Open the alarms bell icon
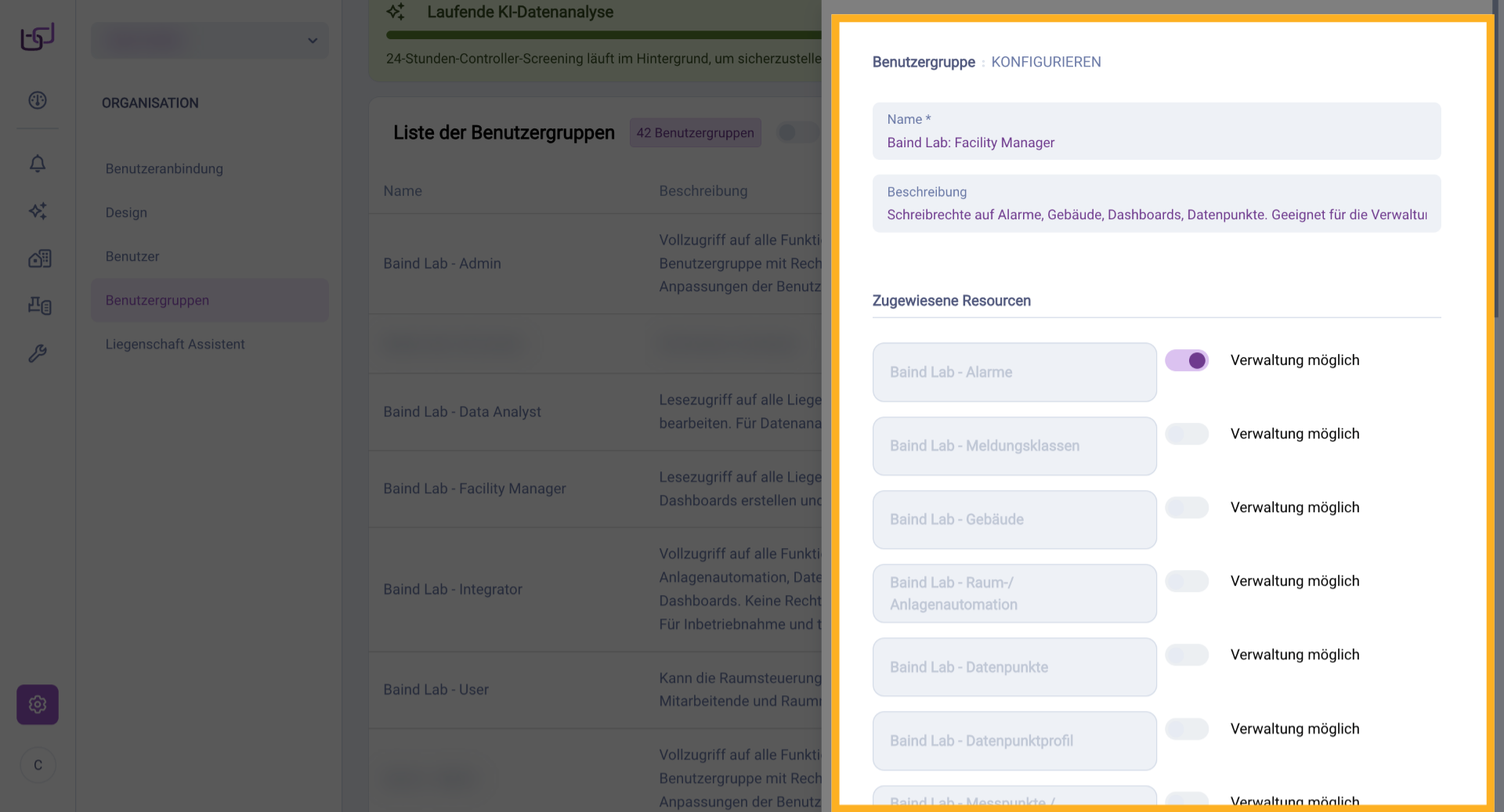Image resolution: width=1504 pixels, height=812 pixels. point(38,164)
